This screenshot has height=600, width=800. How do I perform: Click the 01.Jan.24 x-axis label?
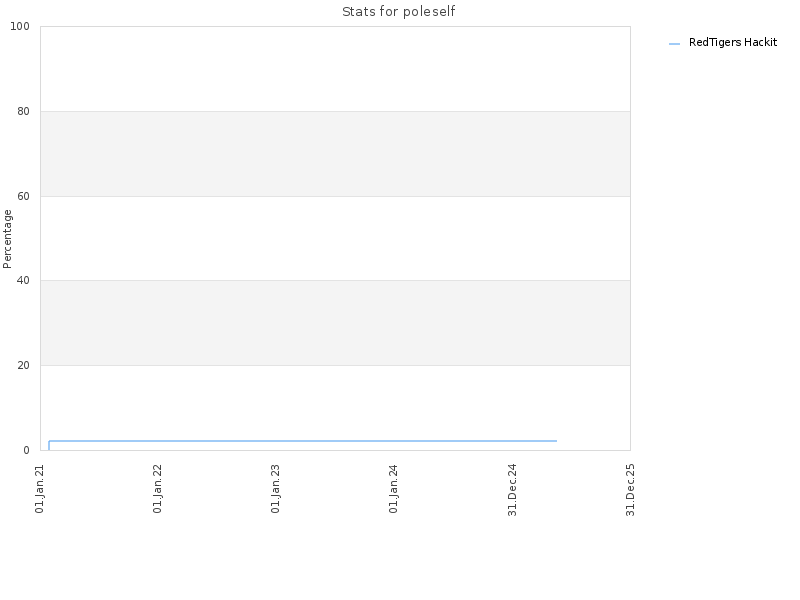click(393, 489)
